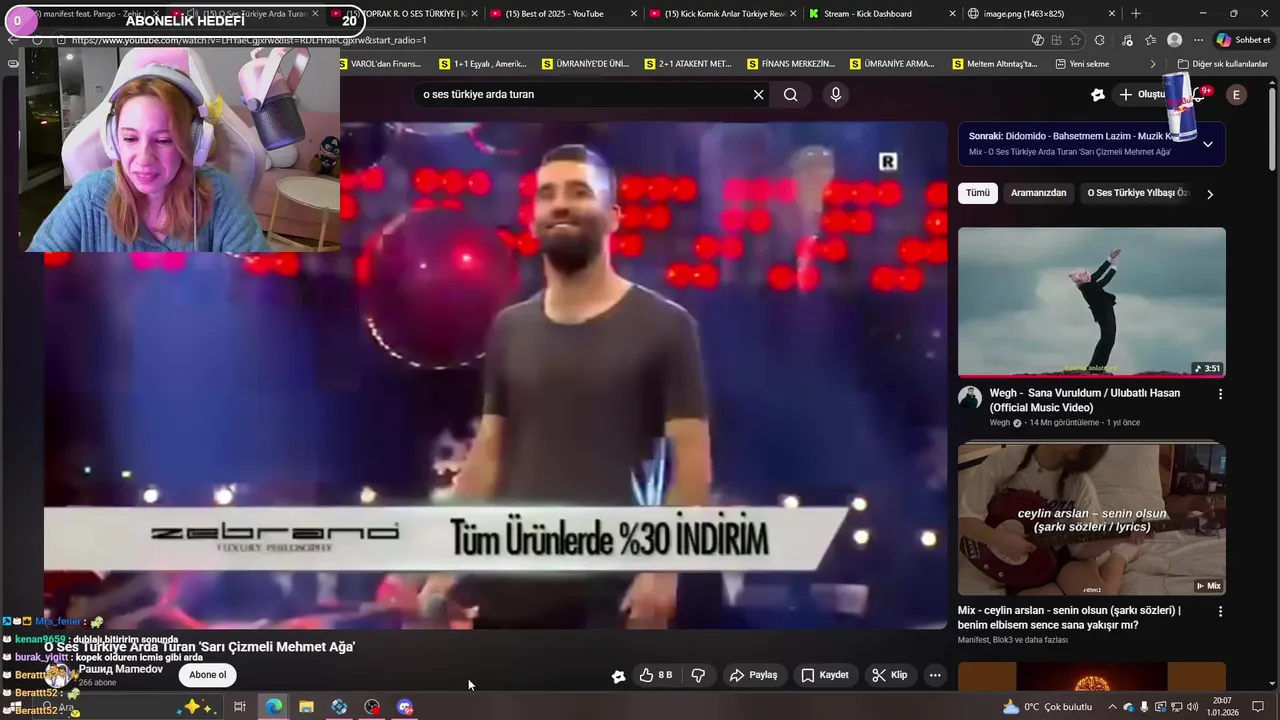This screenshot has width=1280, height=720.
Task: Click the Paylaş share button
Action: [x=753, y=675]
